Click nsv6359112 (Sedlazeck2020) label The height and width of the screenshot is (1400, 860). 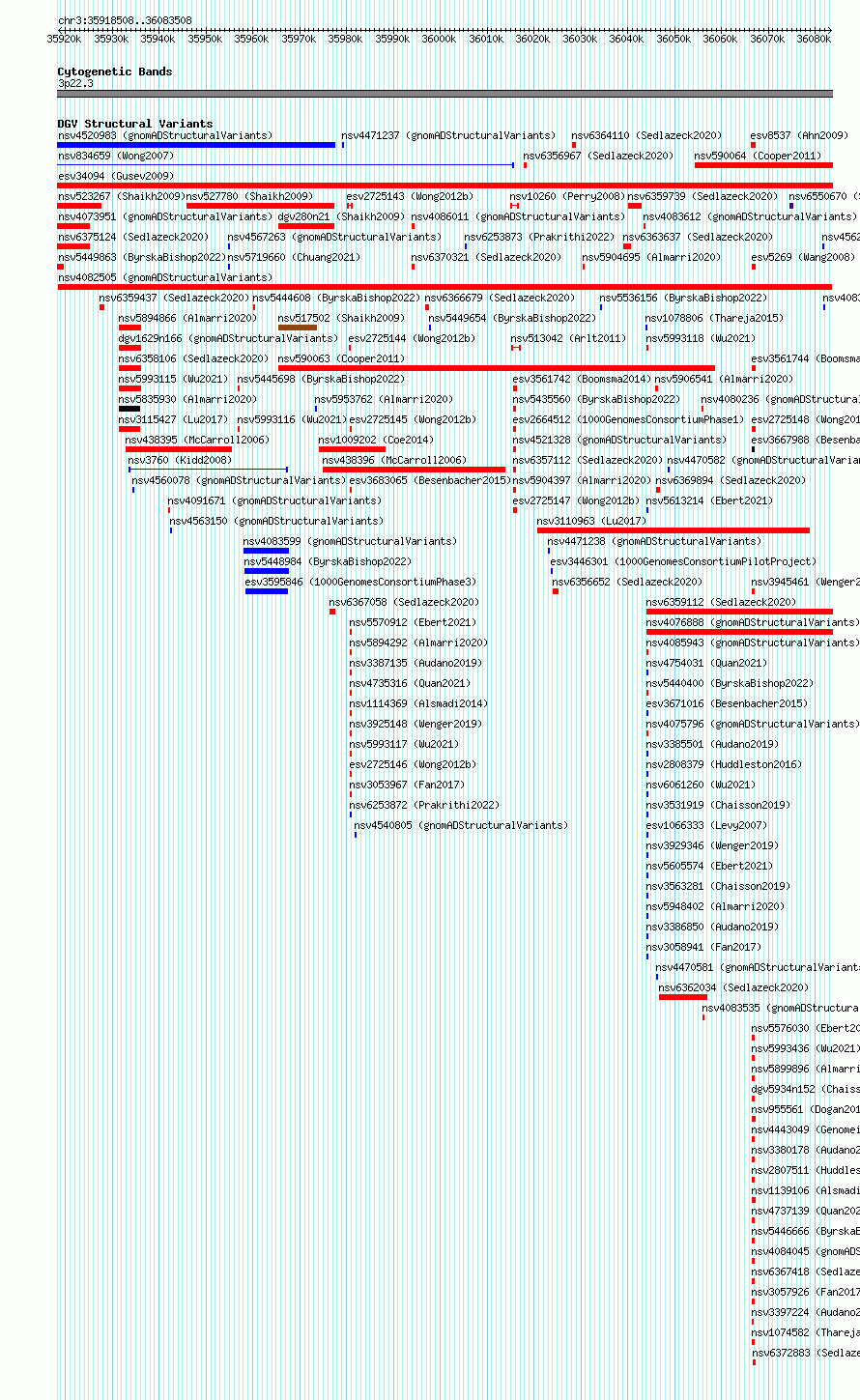click(721, 602)
